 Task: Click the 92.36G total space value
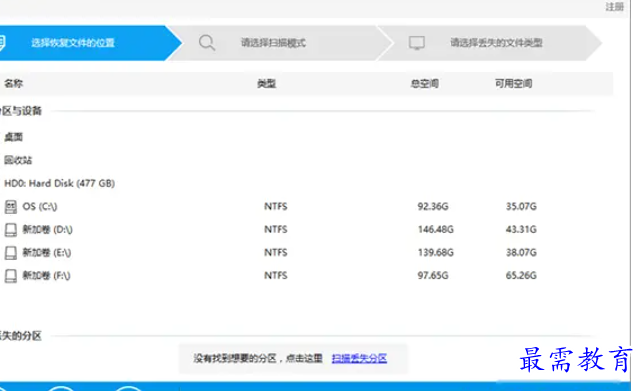coord(433,207)
